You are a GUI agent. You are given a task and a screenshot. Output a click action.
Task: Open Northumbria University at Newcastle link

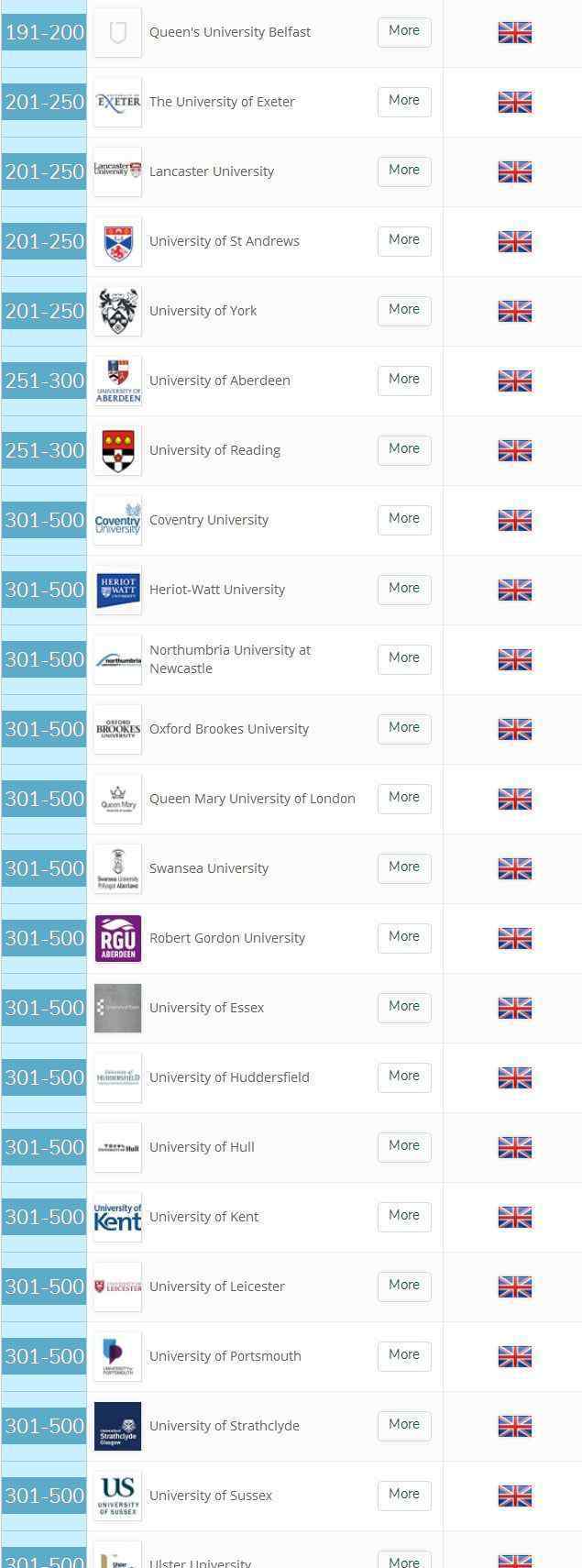[230, 659]
